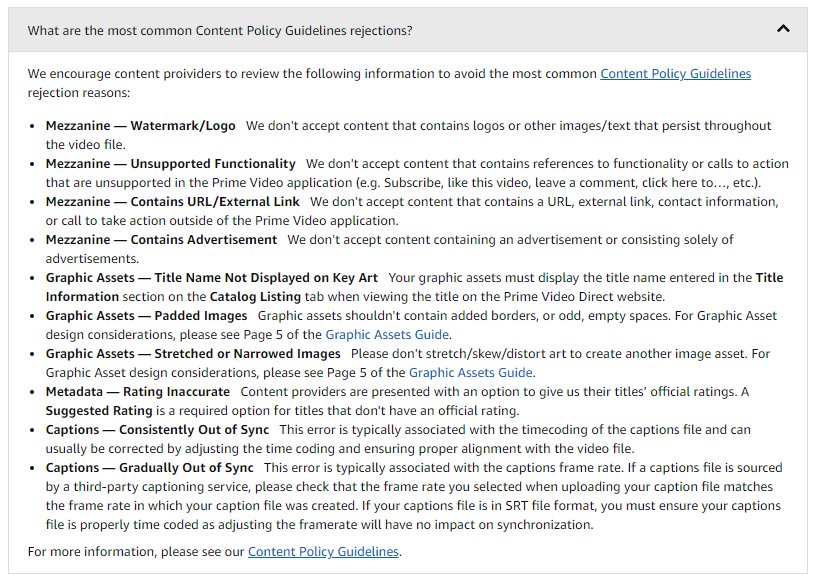
Task: Click the Metadata — Rating Inaccurate heading
Action: pos(138,391)
